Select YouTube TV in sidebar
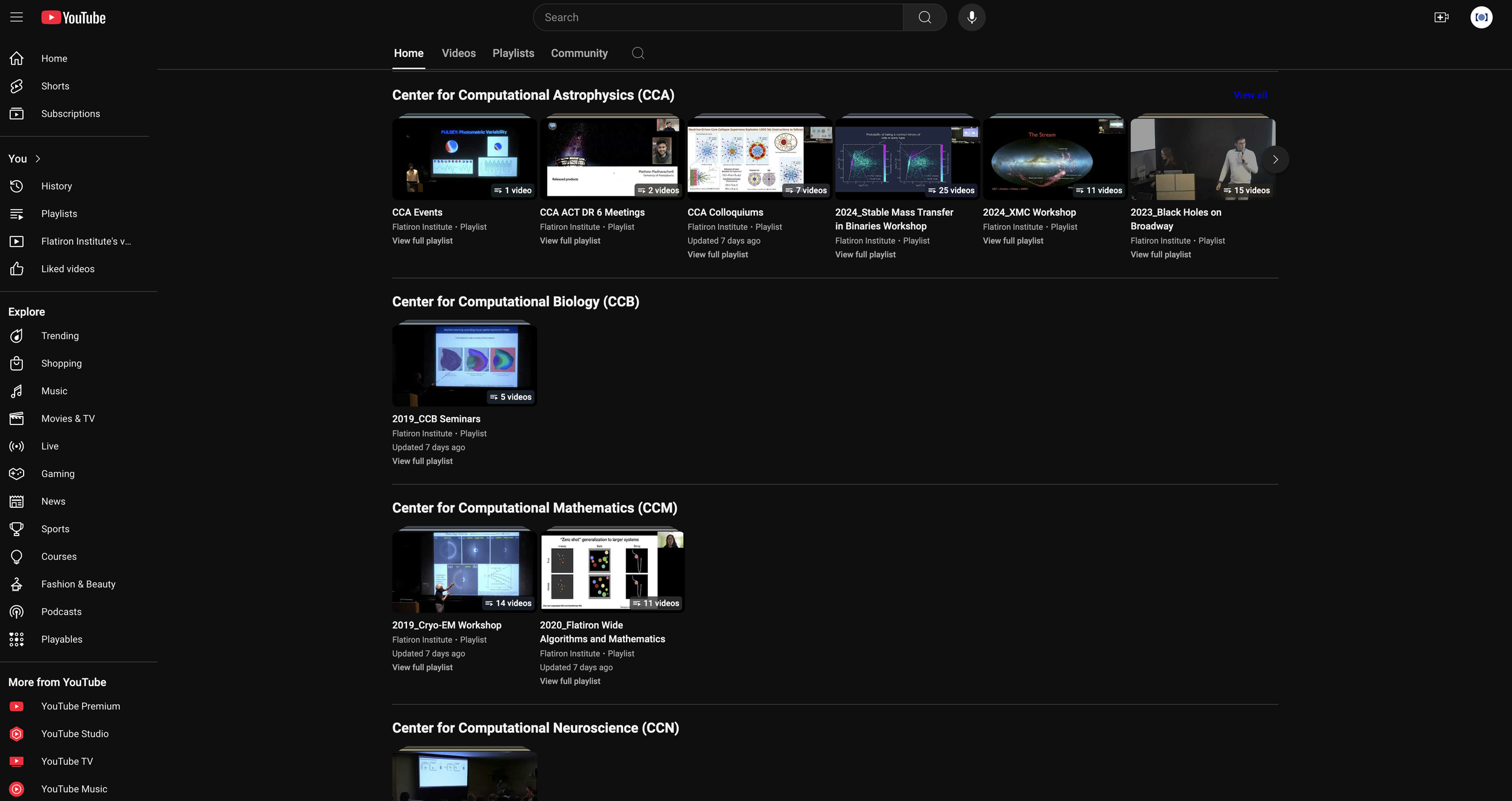Viewport: 1512px width, 801px height. pos(74,762)
